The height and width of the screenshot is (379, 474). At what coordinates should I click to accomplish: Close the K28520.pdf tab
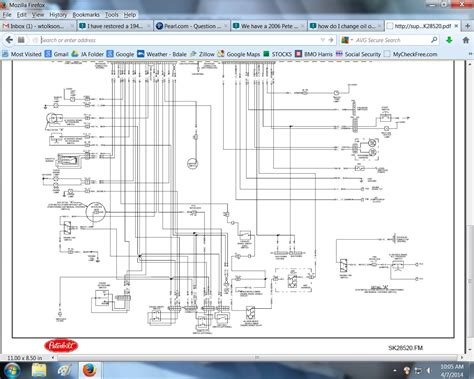tap(456, 26)
